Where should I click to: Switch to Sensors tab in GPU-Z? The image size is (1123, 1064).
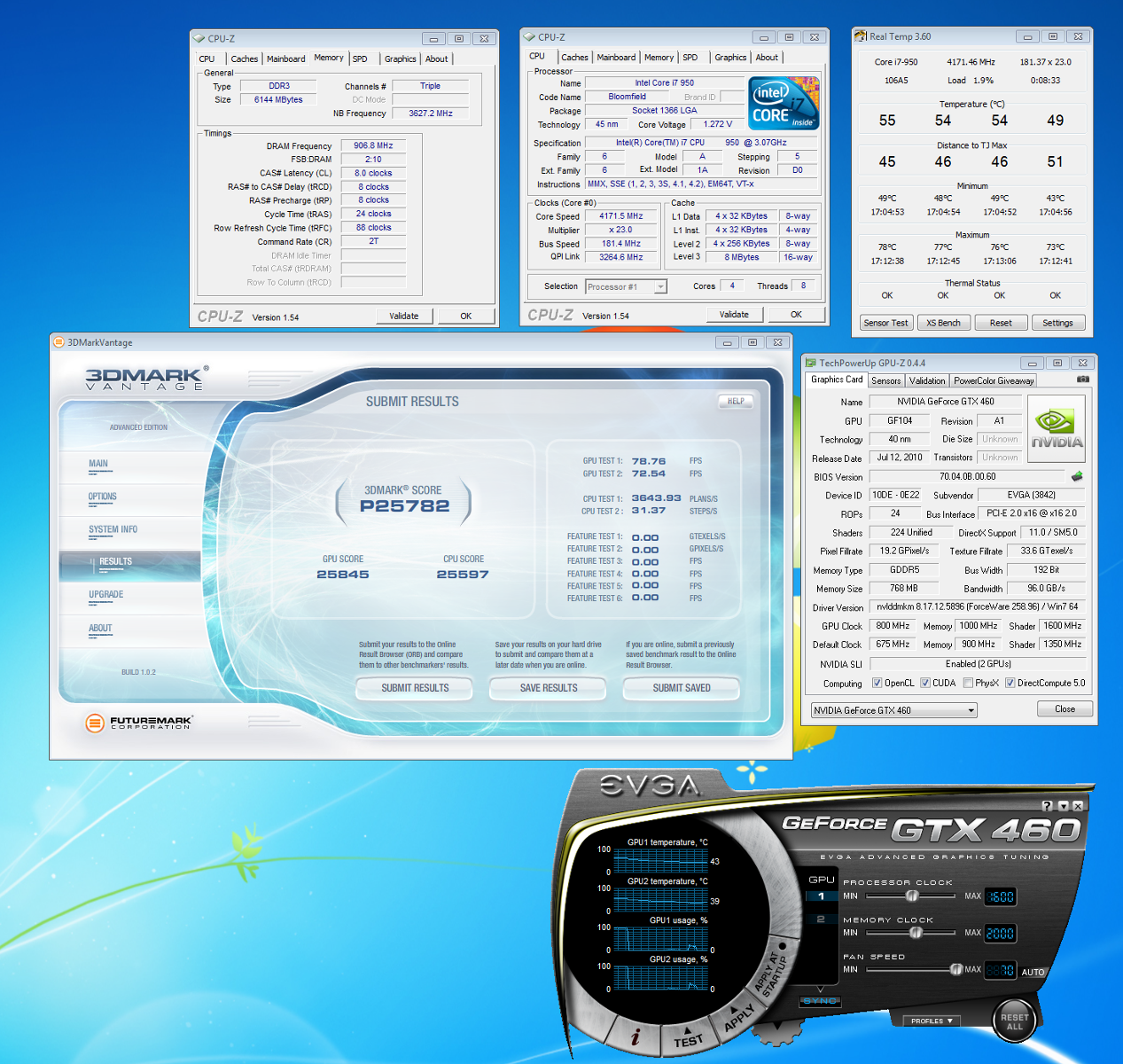click(x=885, y=380)
